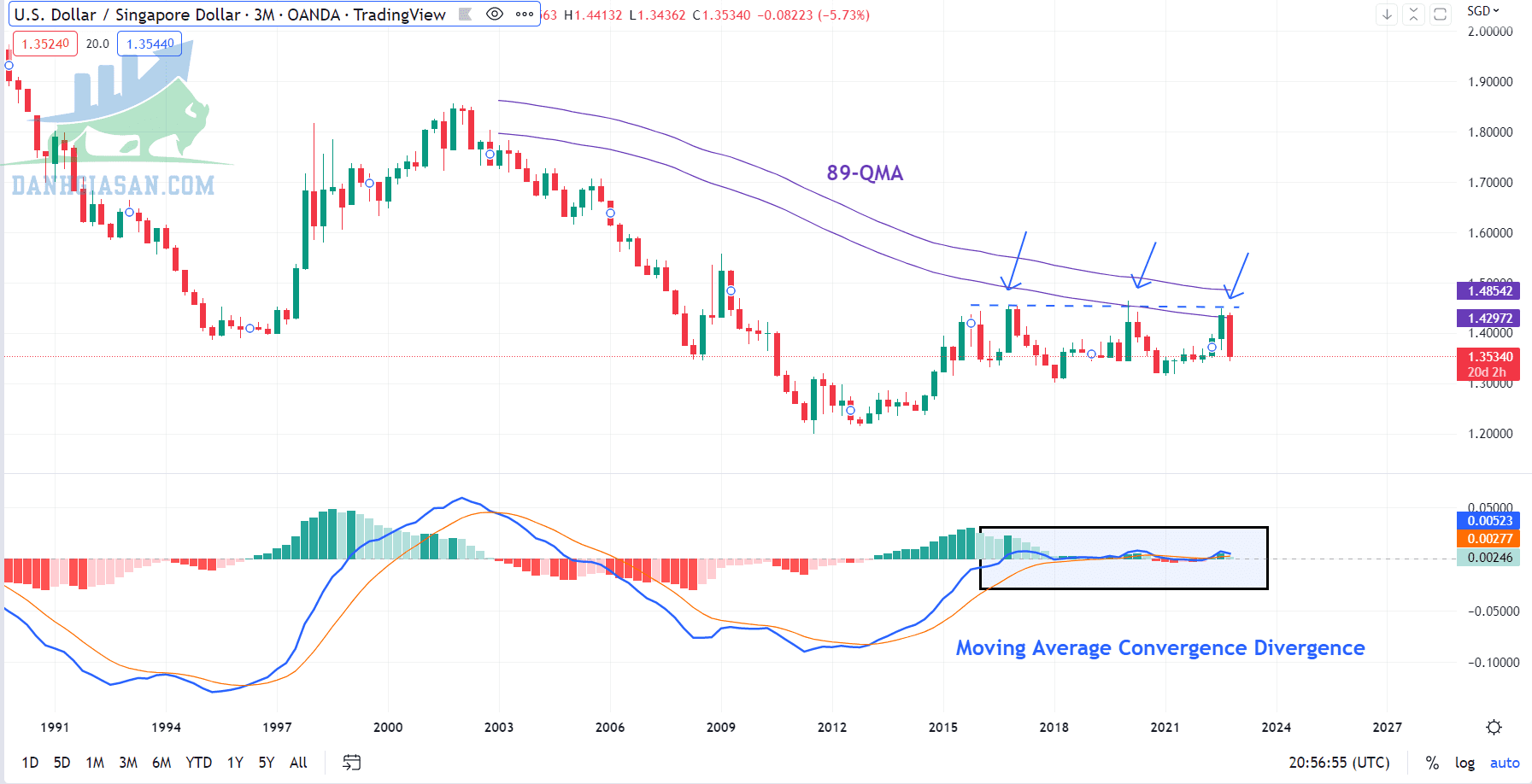Click the 2027 label on the time axis
This screenshot has width=1532, height=784.
tap(1388, 728)
